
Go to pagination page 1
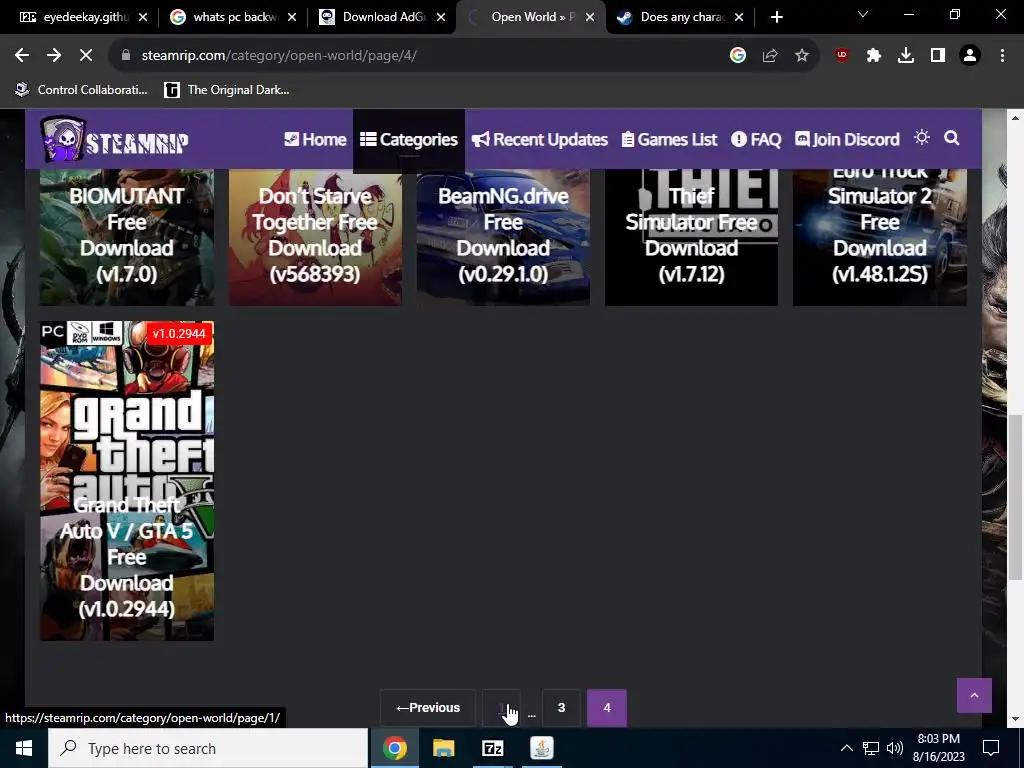[x=502, y=707]
